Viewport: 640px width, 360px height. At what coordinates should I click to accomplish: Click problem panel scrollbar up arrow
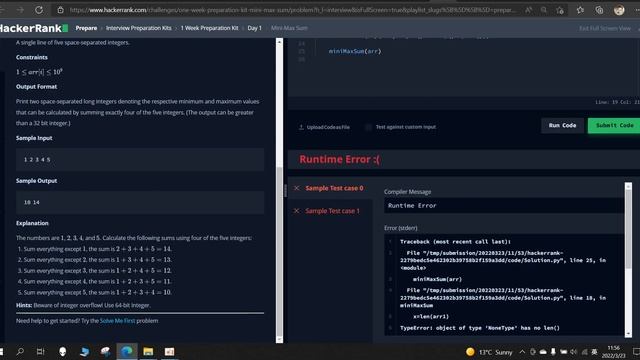point(279,42)
